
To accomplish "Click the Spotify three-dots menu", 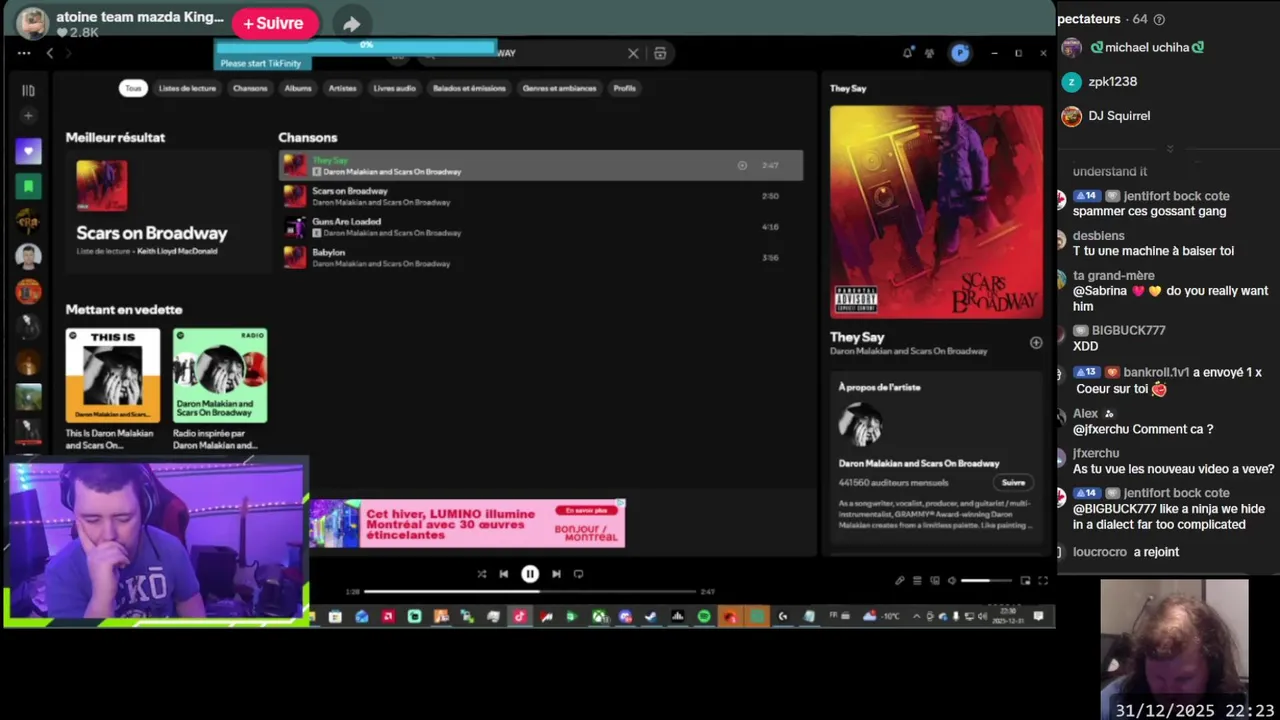I will (x=24, y=53).
